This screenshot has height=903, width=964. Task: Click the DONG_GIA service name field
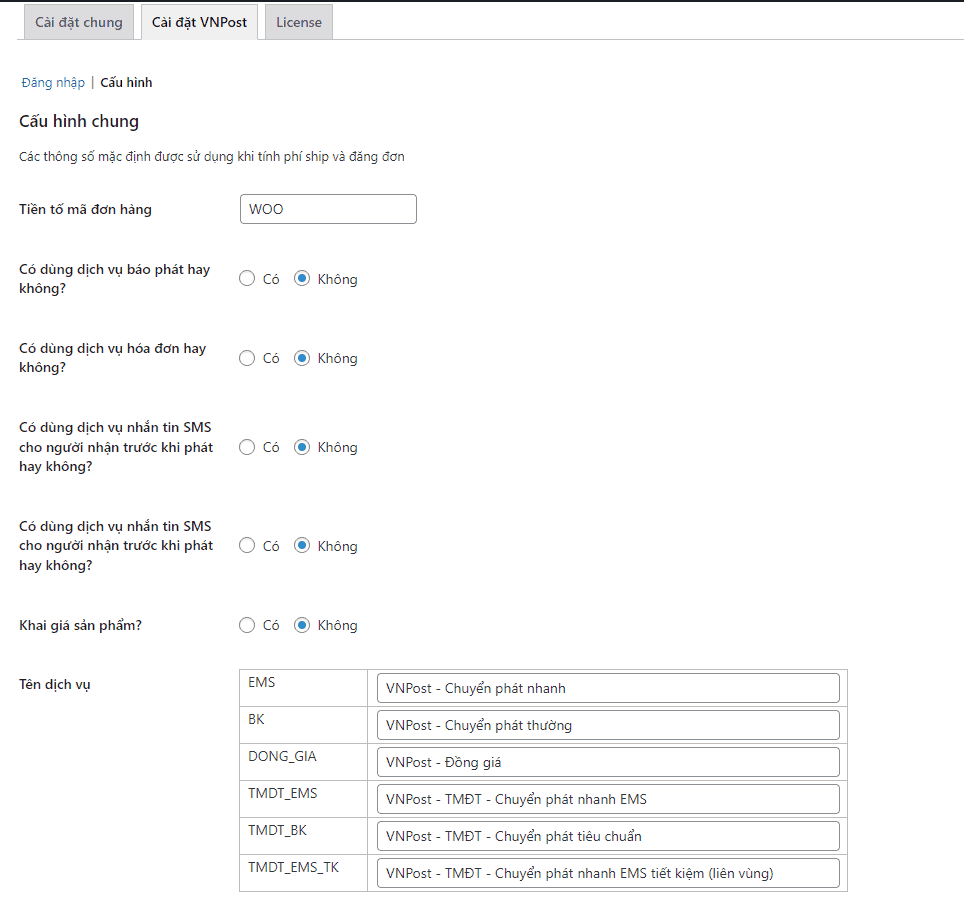point(608,762)
